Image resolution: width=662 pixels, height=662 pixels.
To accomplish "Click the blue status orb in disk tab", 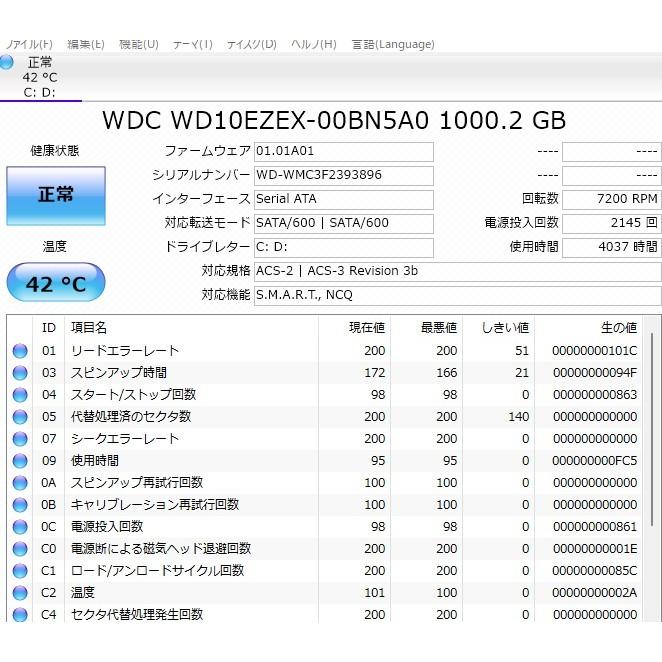I will [x=7, y=62].
